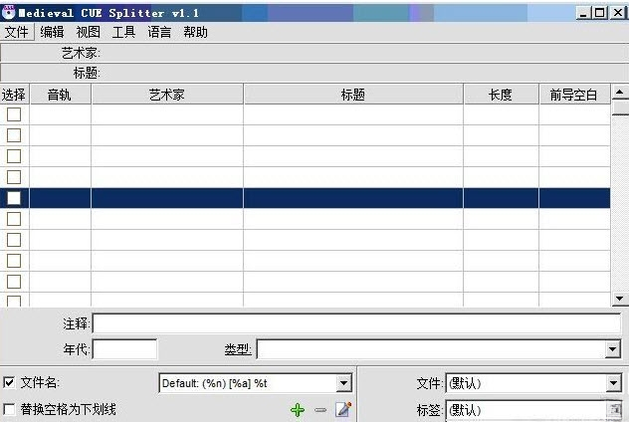Open the 语言 menu
629x422 pixels.
point(159,32)
